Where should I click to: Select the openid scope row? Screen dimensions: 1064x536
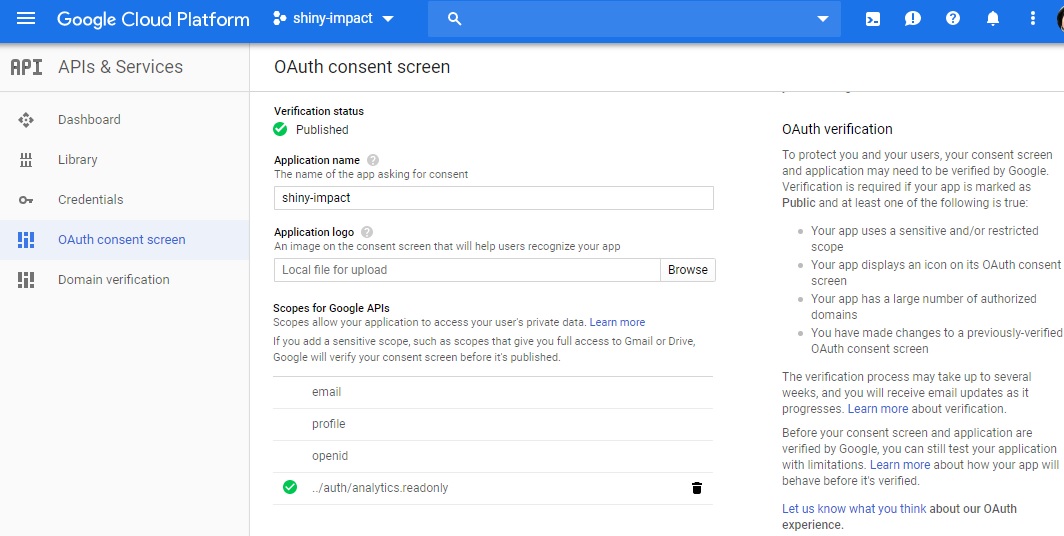point(493,456)
